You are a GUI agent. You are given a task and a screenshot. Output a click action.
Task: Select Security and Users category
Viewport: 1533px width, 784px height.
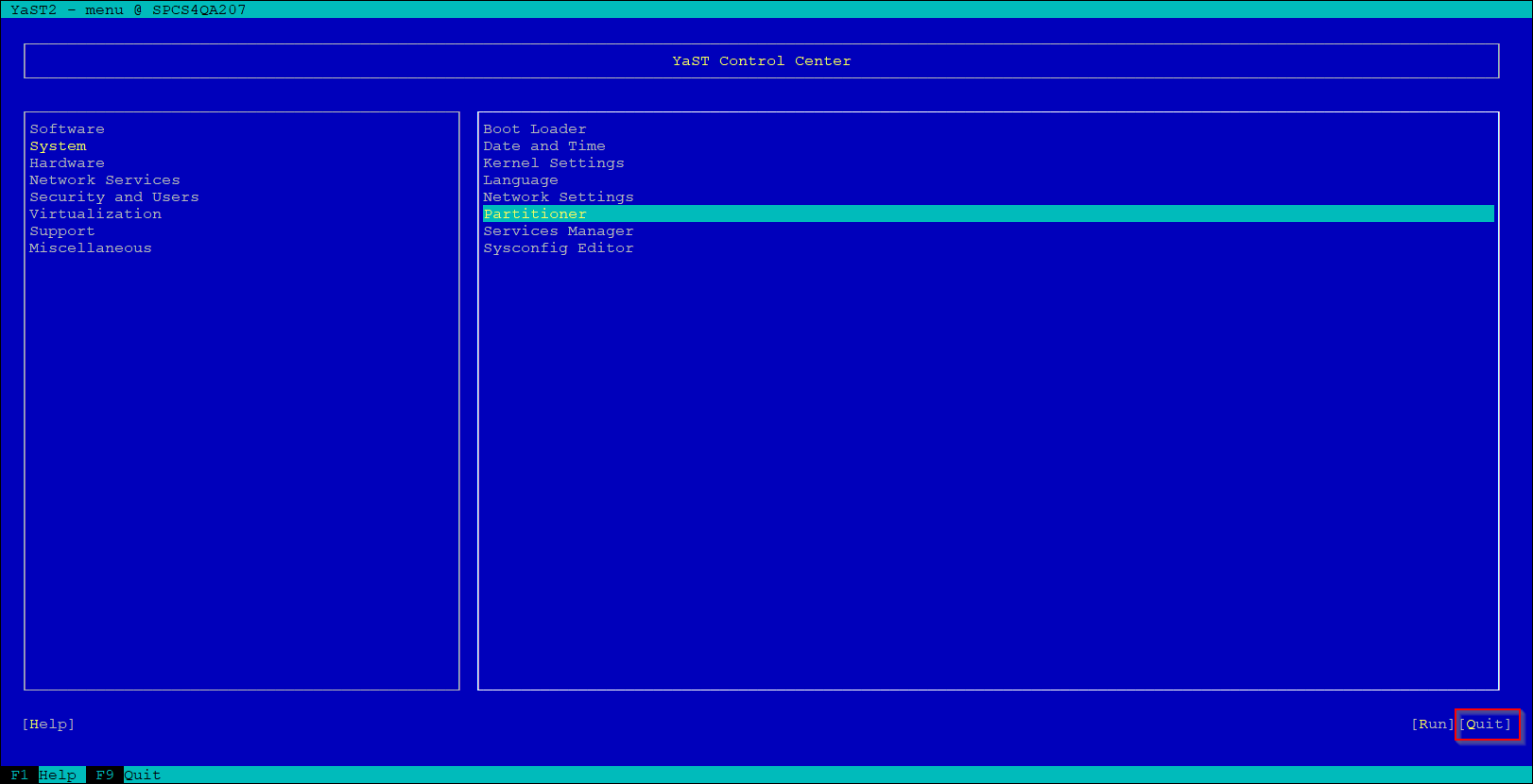click(114, 197)
